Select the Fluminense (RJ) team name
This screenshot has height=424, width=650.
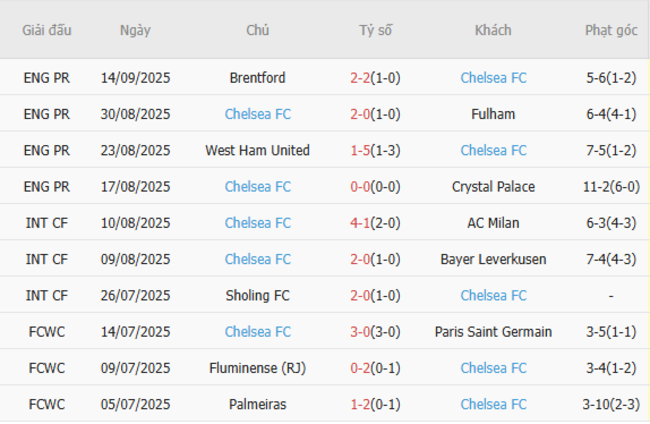pyautogui.click(x=257, y=368)
